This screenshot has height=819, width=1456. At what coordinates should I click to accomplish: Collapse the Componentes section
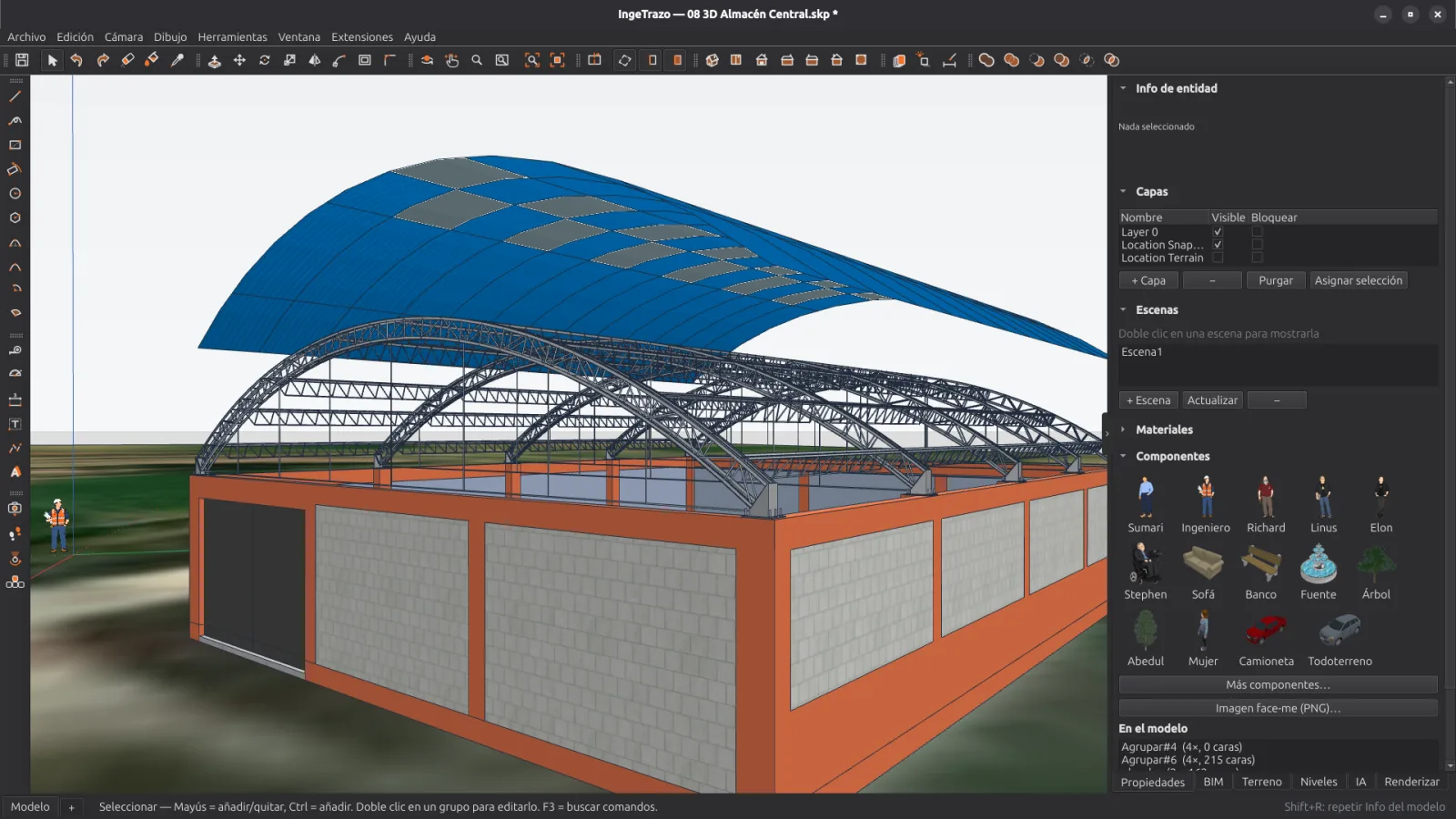[x=1123, y=456]
